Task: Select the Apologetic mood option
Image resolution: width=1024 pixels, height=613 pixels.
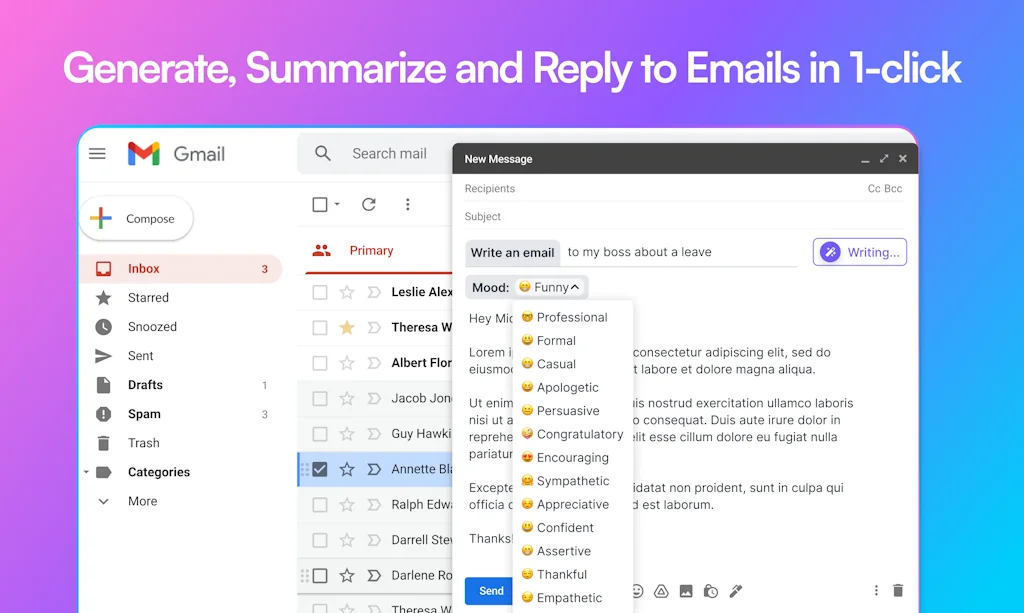Action: coord(567,387)
